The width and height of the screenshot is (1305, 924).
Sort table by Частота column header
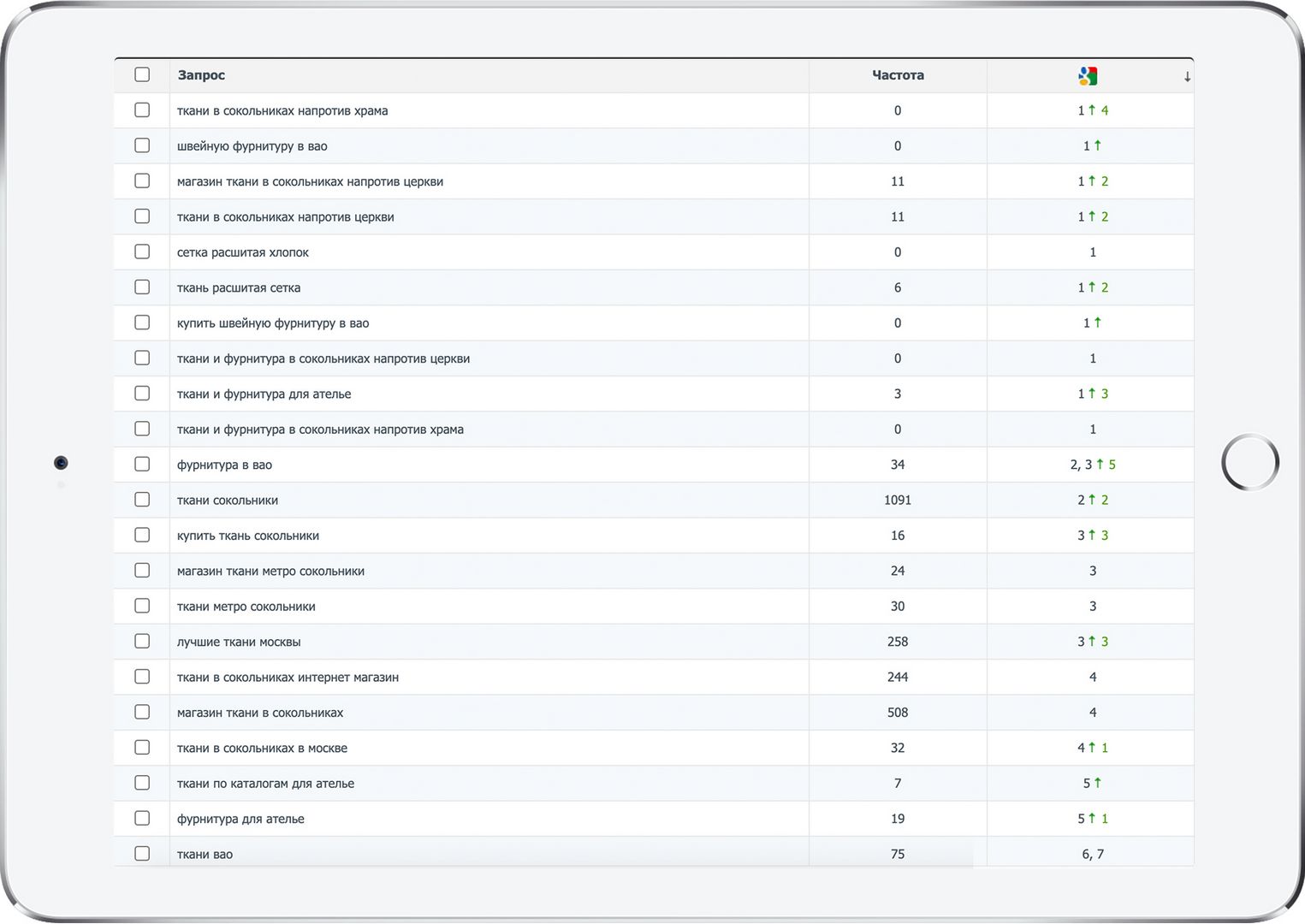tap(898, 75)
